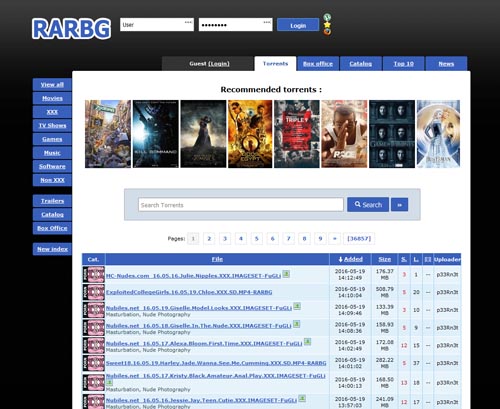This screenshot has height=409, width=500.
Task: Open the Race movie poster
Action: click(344, 134)
